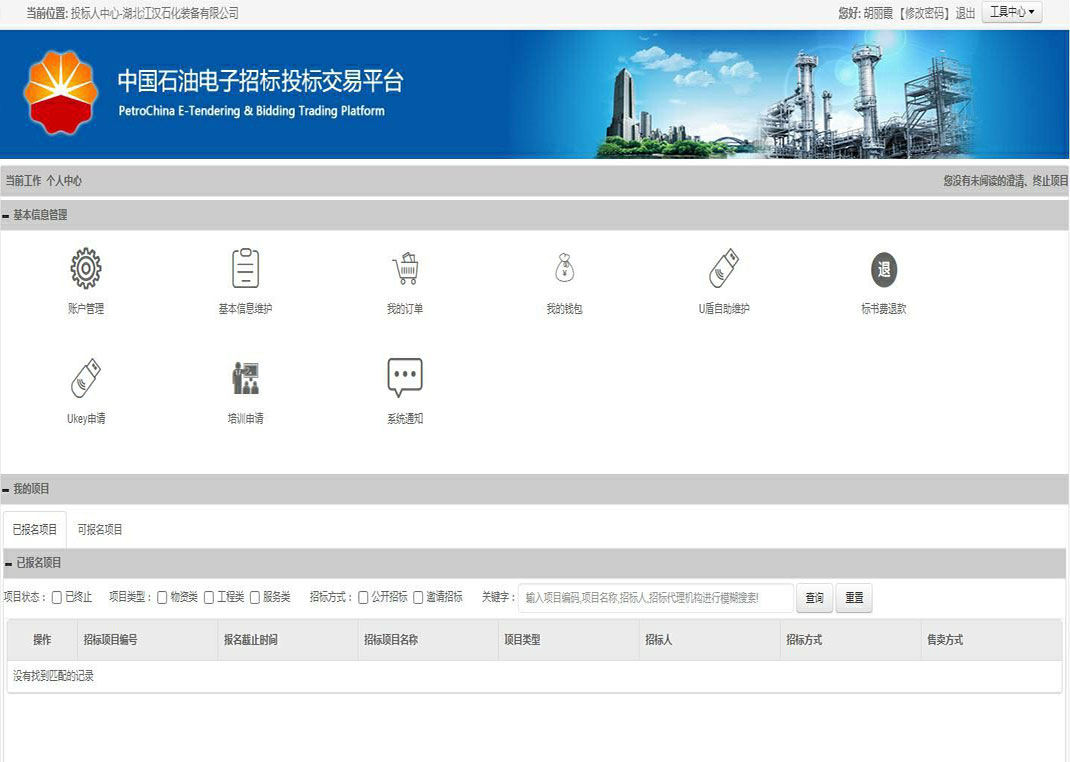The image size is (1070, 762).
Task: Open the 基本信息维护 clipboard icon
Action: [x=246, y=268]
